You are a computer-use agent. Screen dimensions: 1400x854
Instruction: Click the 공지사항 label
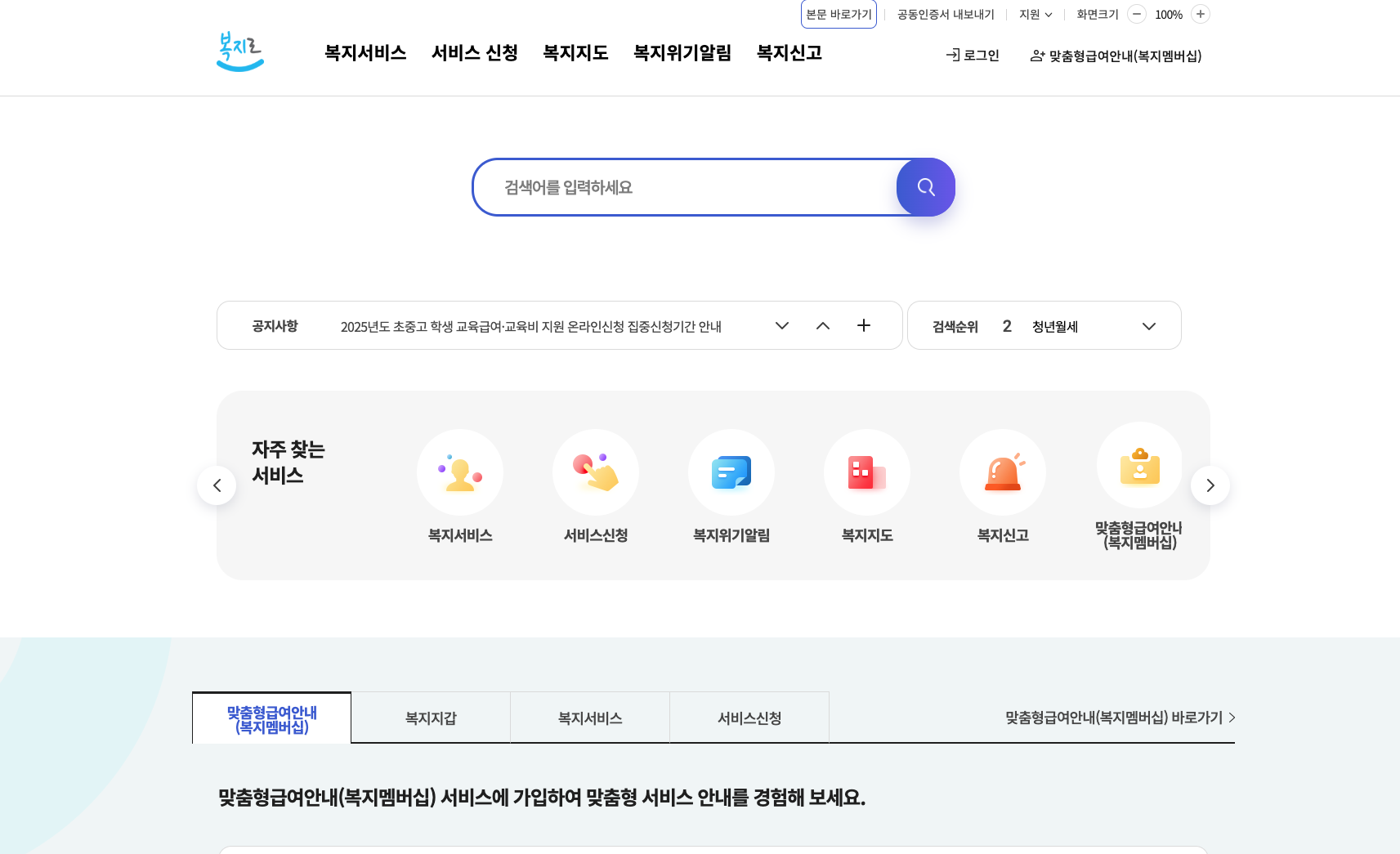coord(275,326)
